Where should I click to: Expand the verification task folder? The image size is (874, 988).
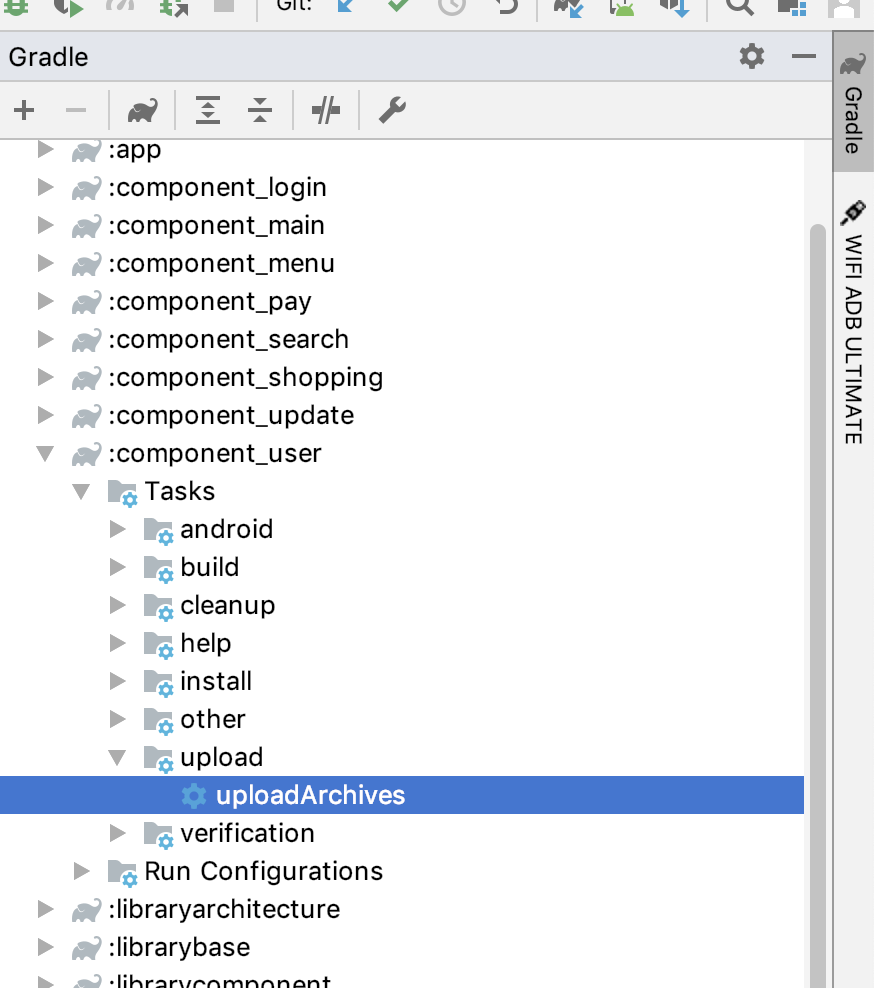click(x=117, y=833)
